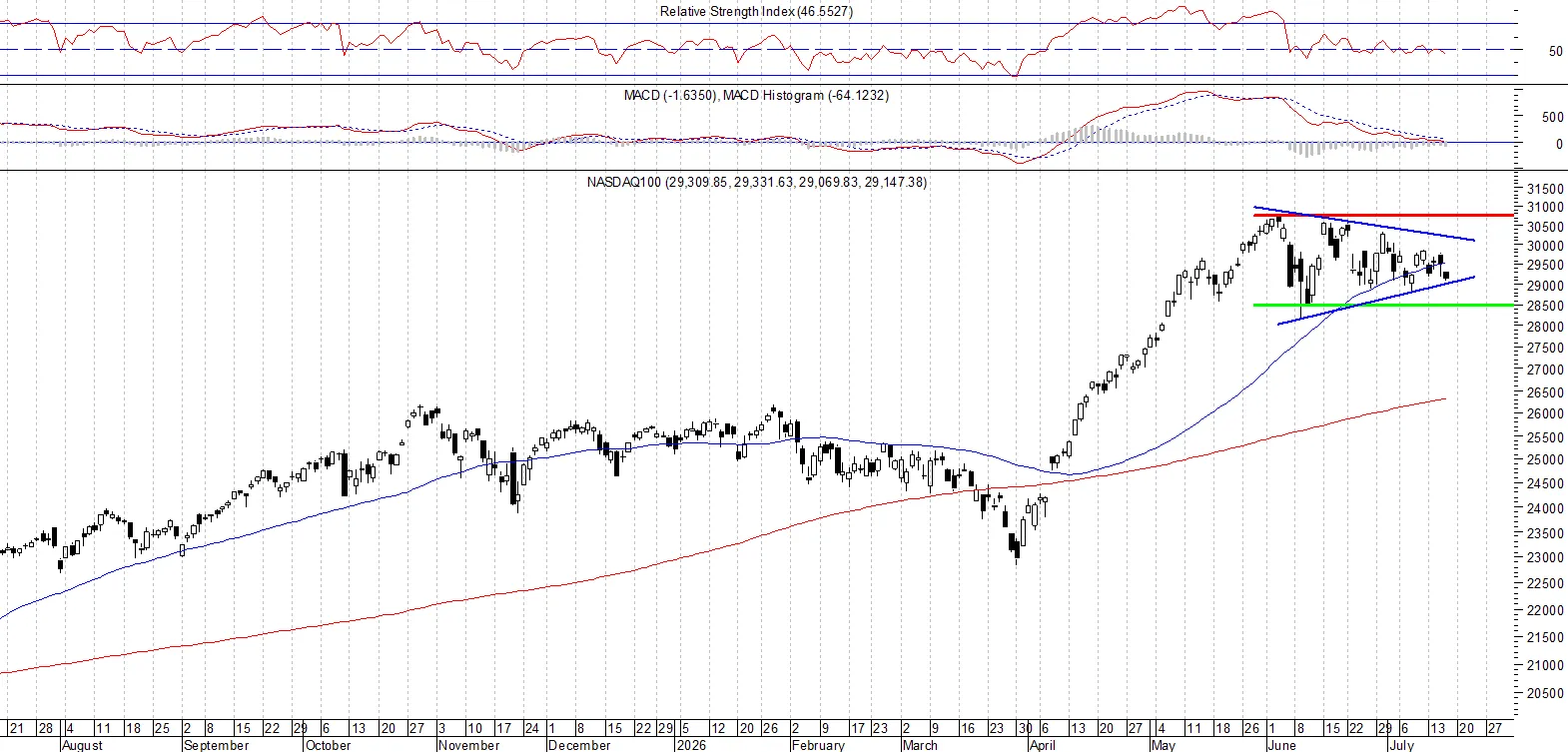Select the green horizontal support line

(1383, 305)
